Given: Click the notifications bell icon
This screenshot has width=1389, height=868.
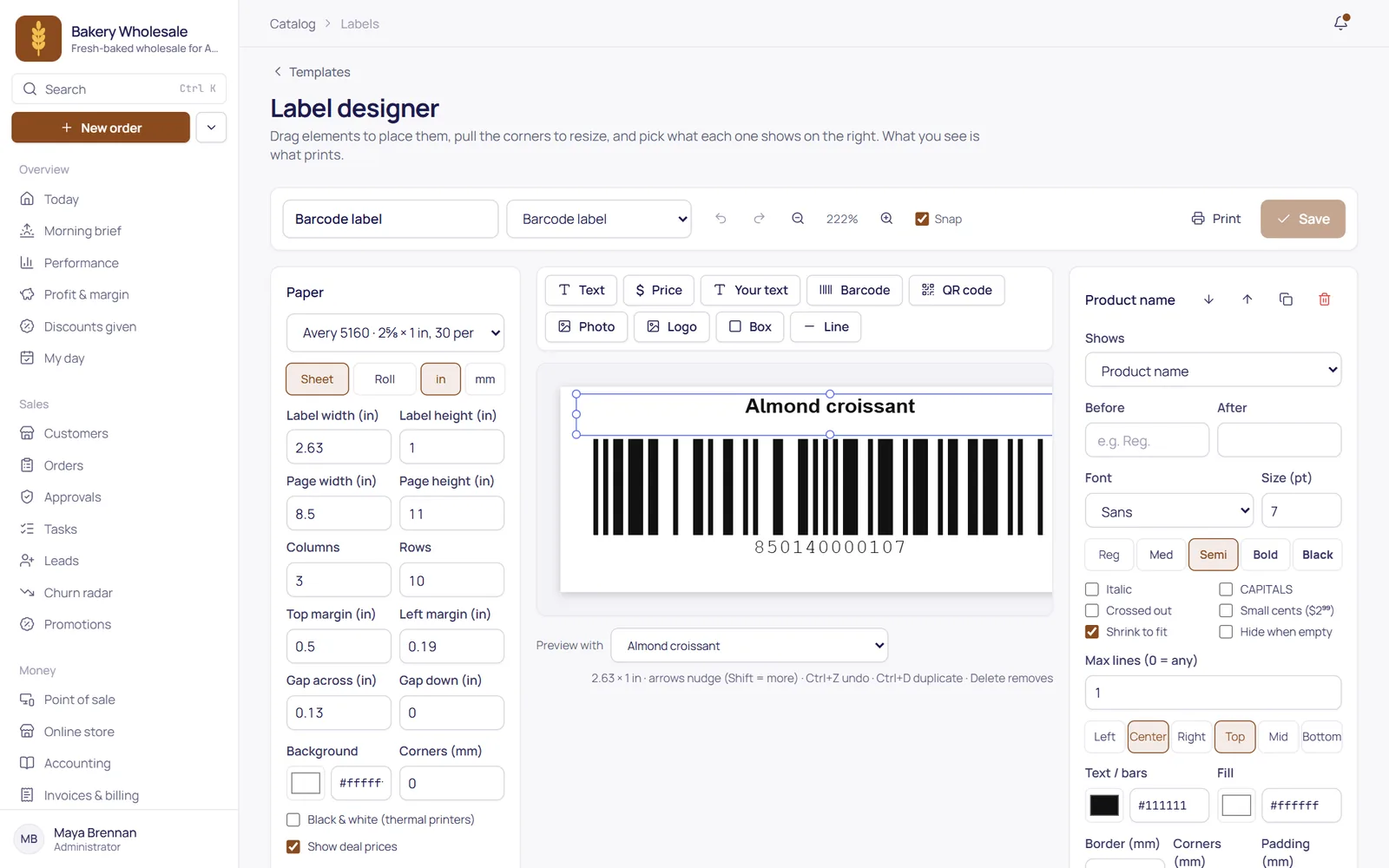Looking at the screenshot, I should pos(1340,23).
